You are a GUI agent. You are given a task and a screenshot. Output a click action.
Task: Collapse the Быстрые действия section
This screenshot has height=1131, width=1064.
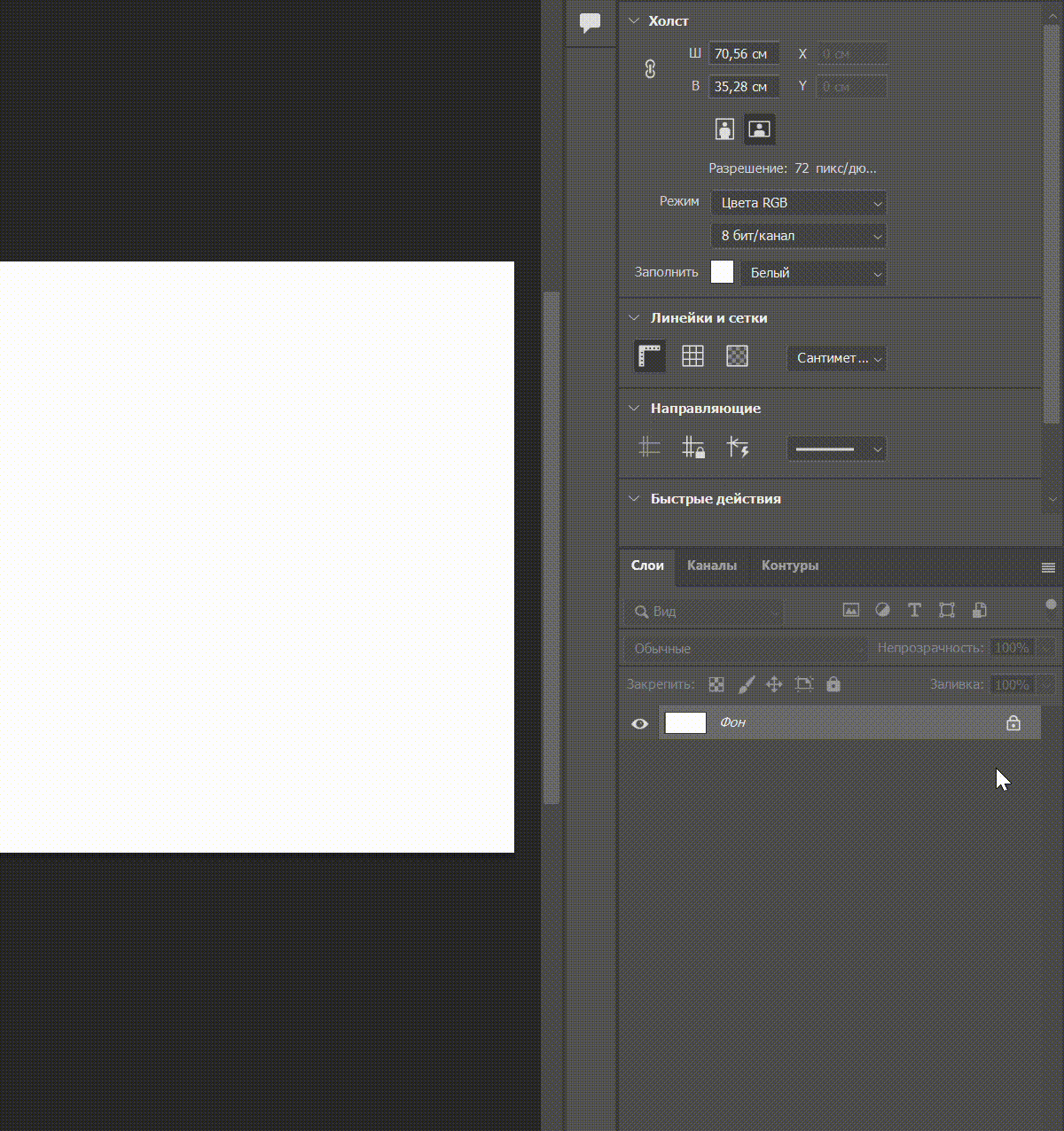634,498
